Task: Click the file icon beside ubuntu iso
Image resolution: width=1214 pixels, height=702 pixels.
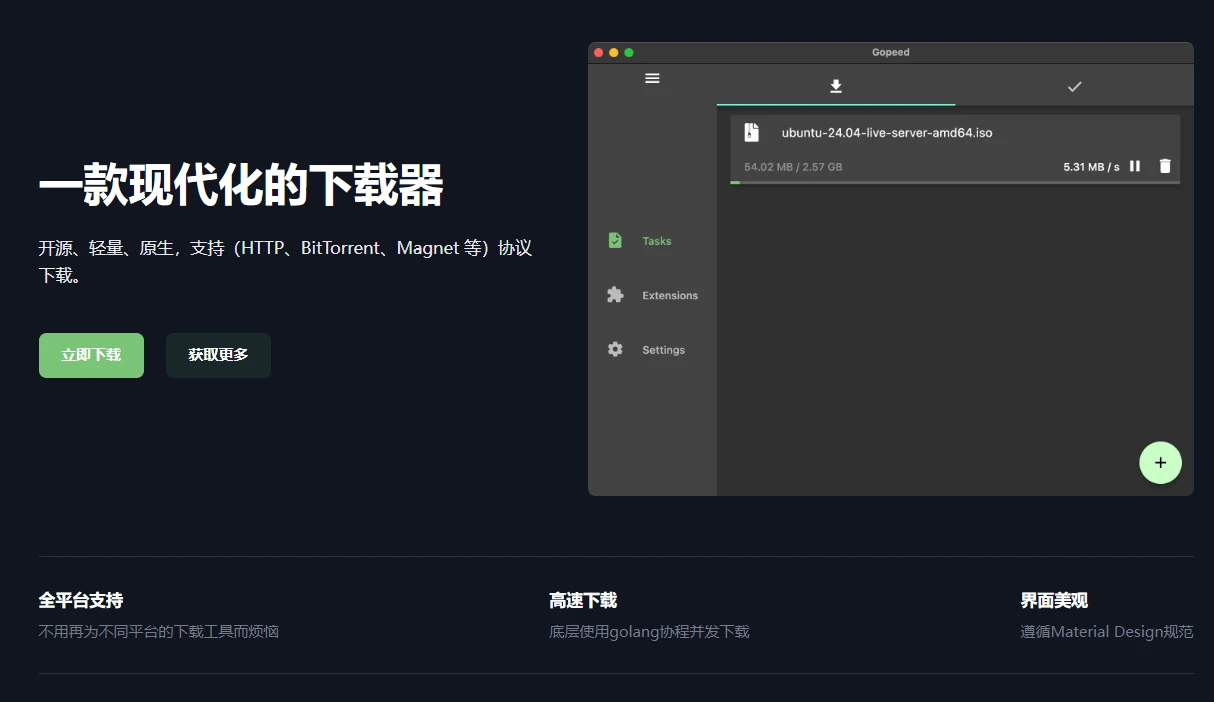Action: click(x=752, y=132)
